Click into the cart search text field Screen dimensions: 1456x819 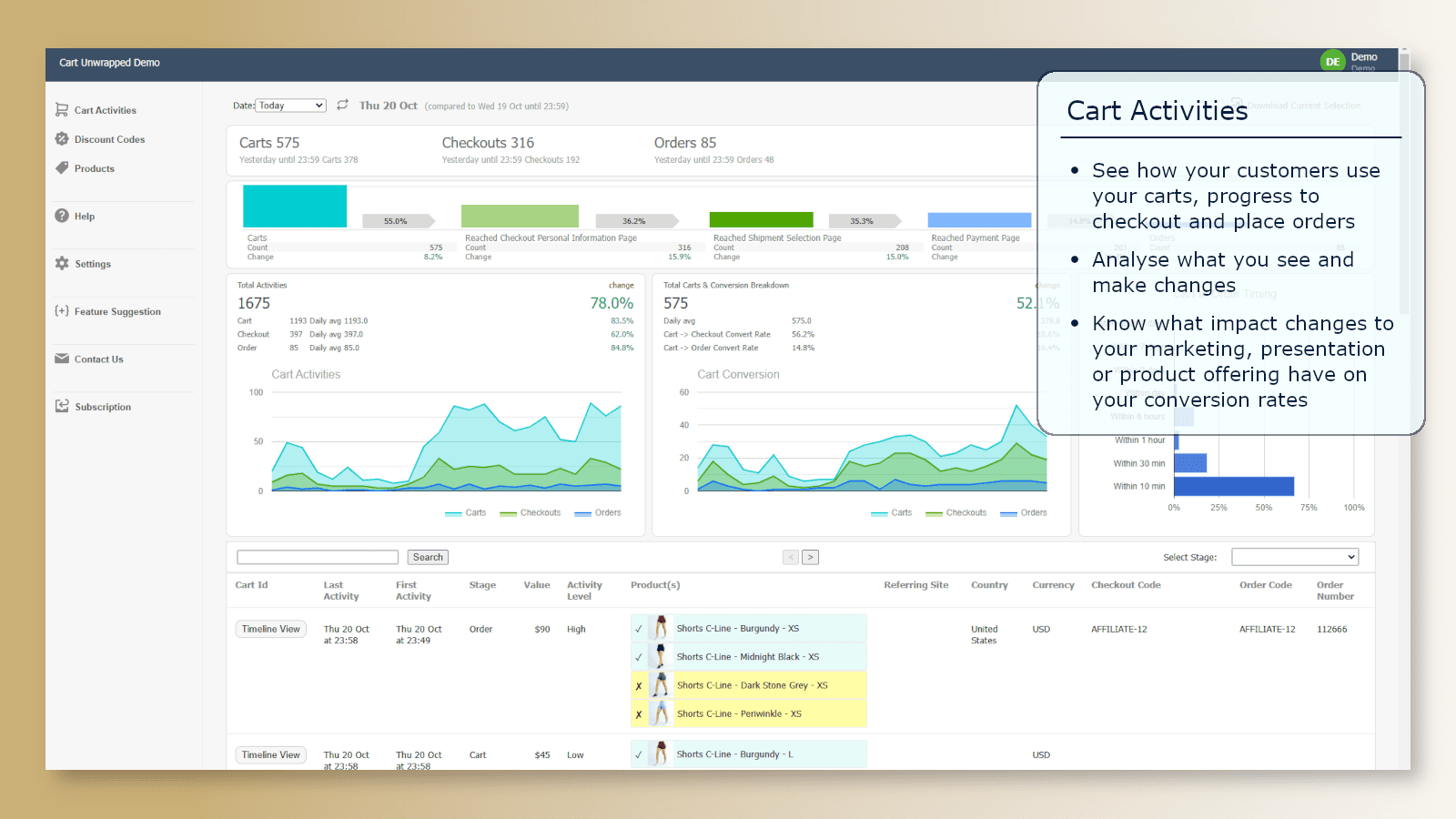pyautogui.click(x=318, y=557)
